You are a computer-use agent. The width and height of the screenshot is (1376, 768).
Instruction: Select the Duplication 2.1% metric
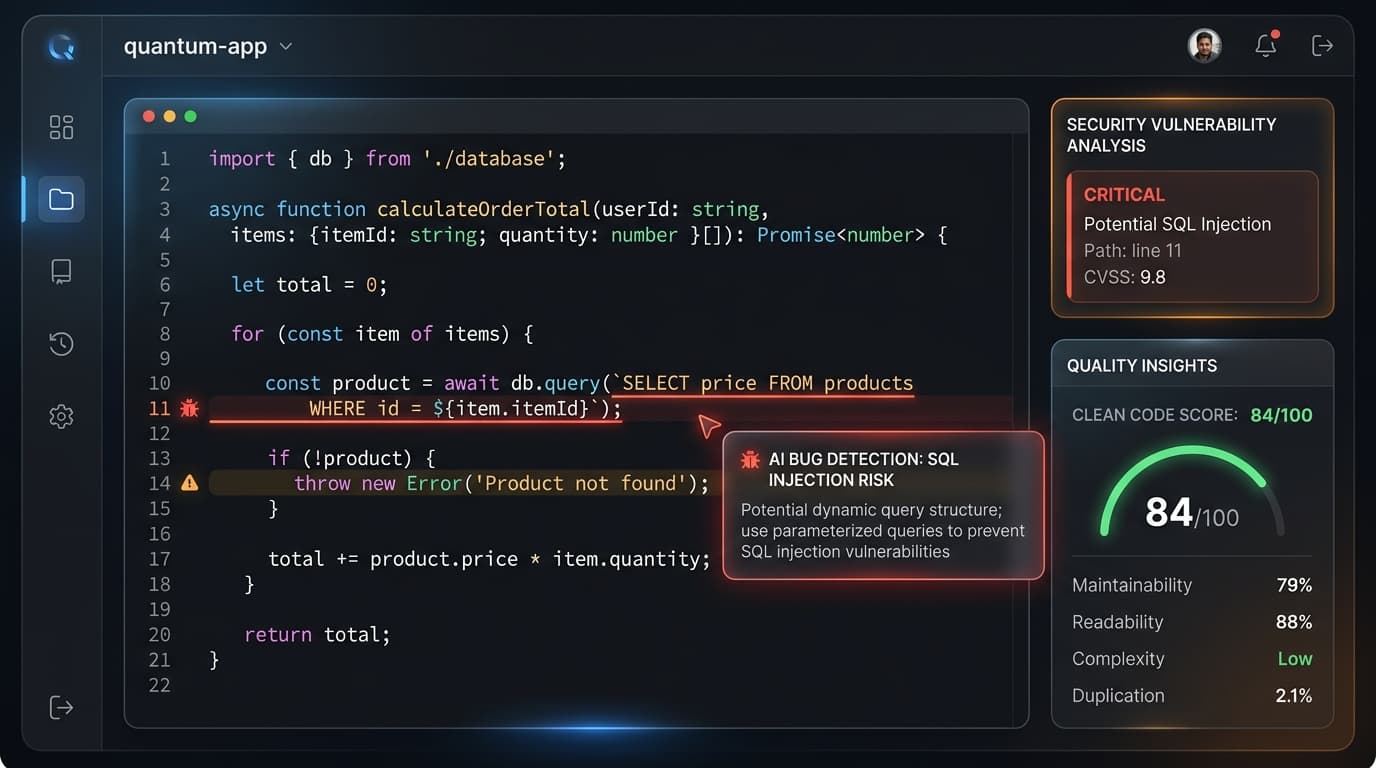pyautogui.click(x=1192, y=696)
